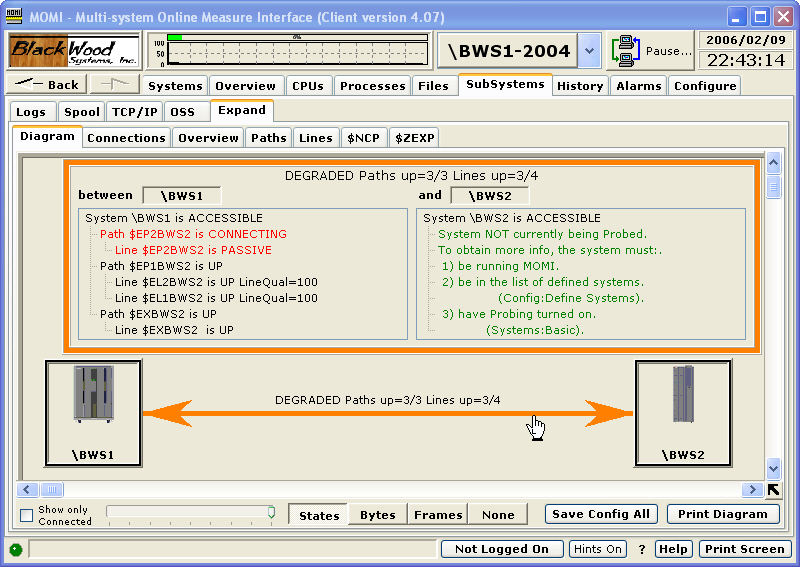Viewport: 800px width, 567px height.
Task: Toggle the Hints On button
Action: coord(598,549)
